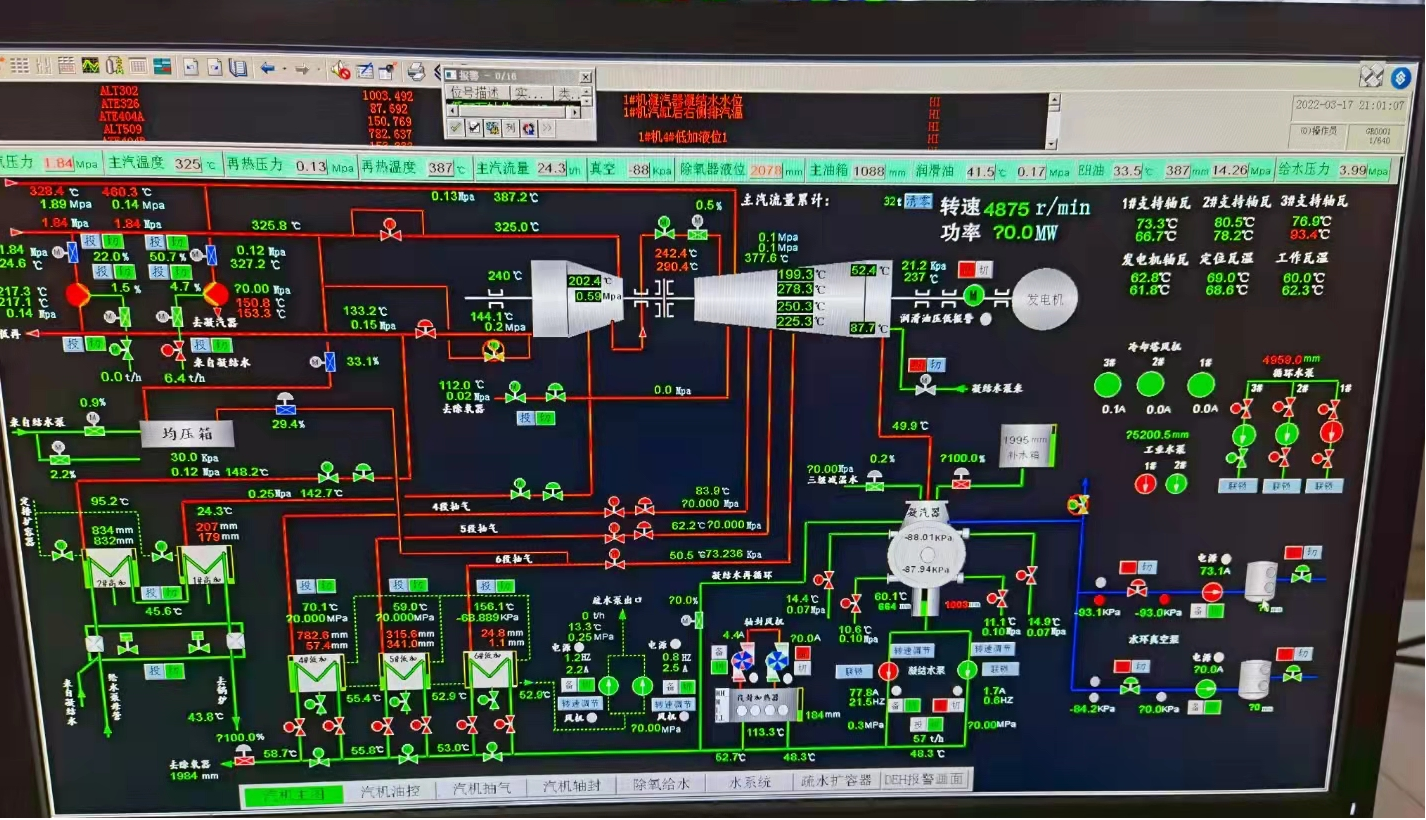Toggle 联锁 button under 2# circulating pump
Viewport: 1426px width, 820px height.
1282,486
